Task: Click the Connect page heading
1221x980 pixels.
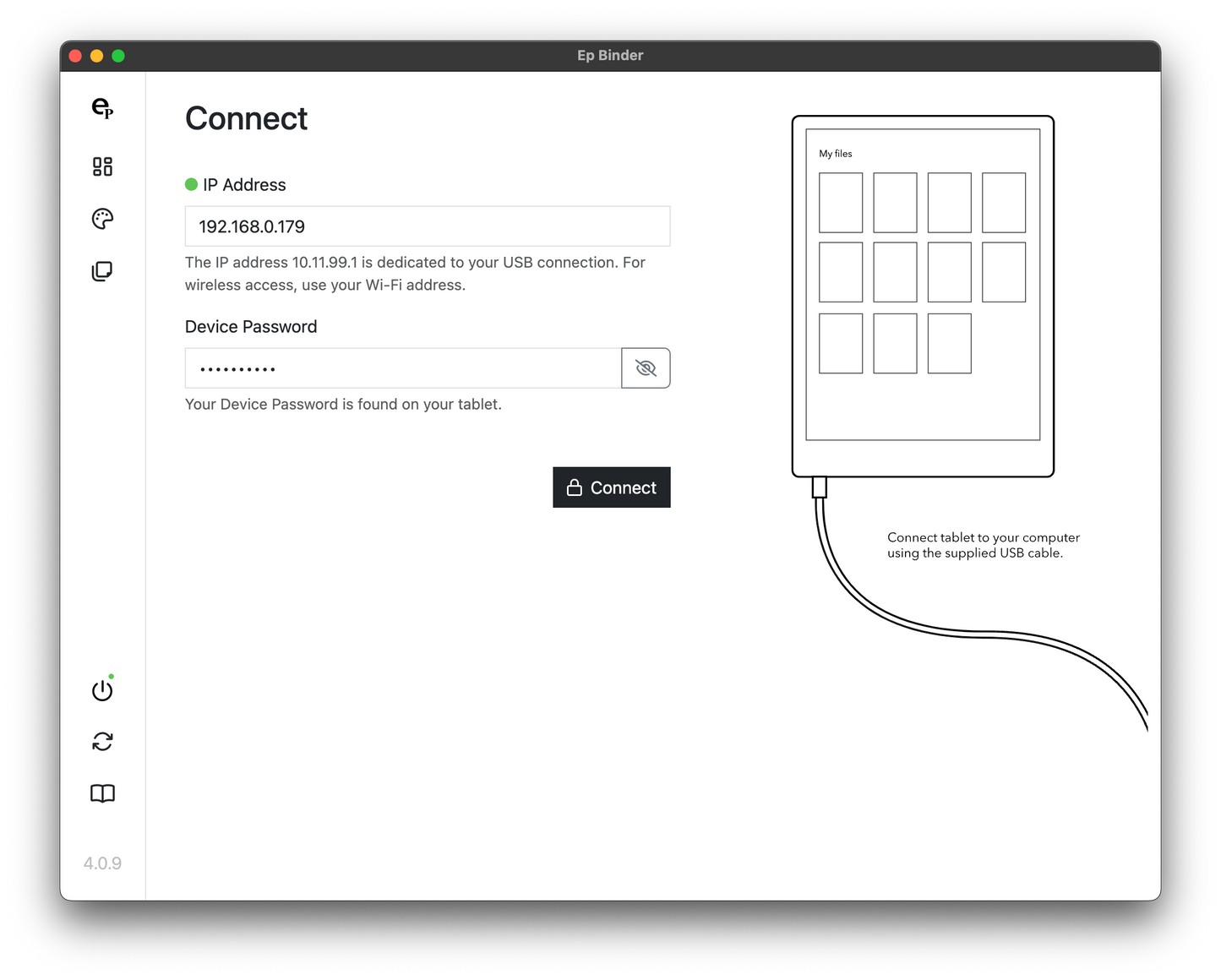Action: pyautogui.click(x=246, y=118)
